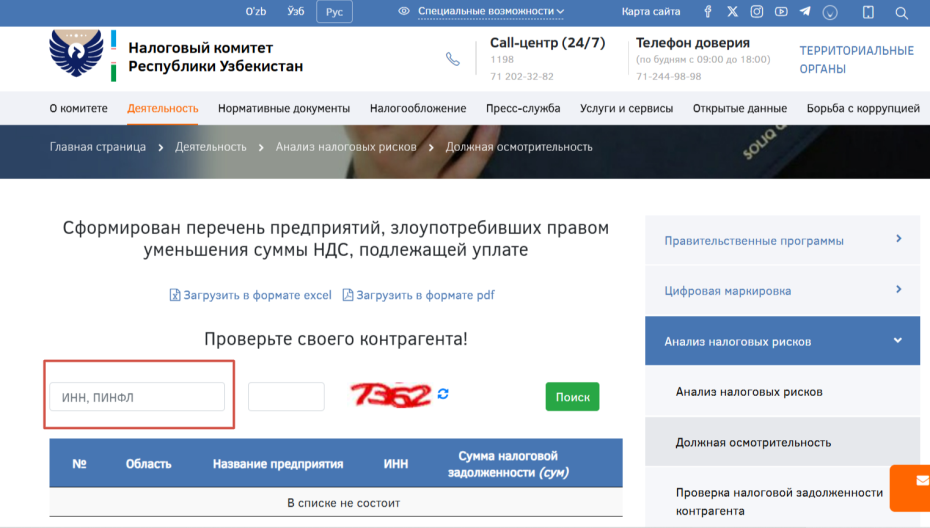Select the Рус language button
This screenshot has width=930, height=528.
point(334,12)
